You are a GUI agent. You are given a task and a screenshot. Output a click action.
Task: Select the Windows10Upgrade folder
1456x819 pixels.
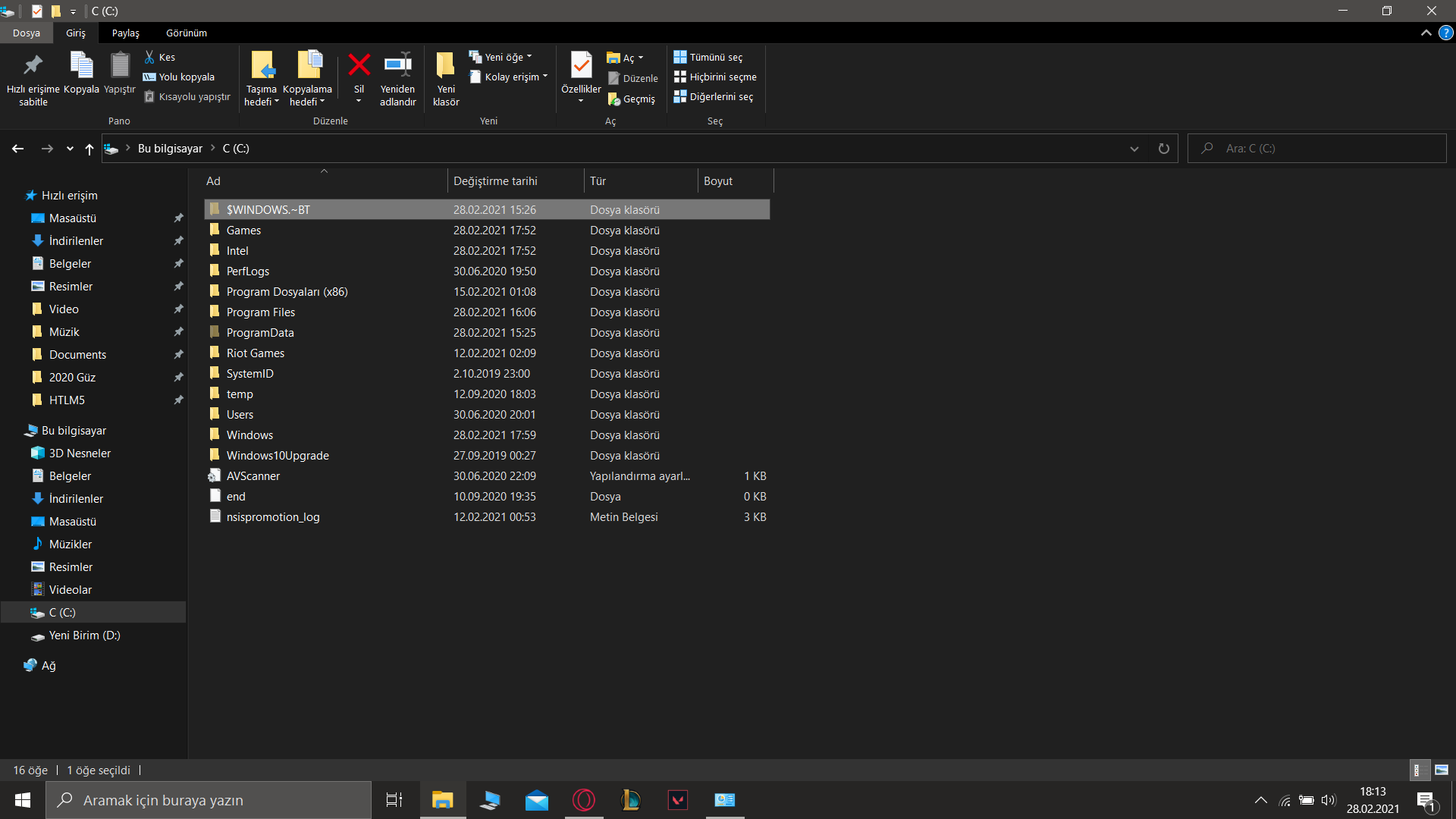tap(487, 455)
